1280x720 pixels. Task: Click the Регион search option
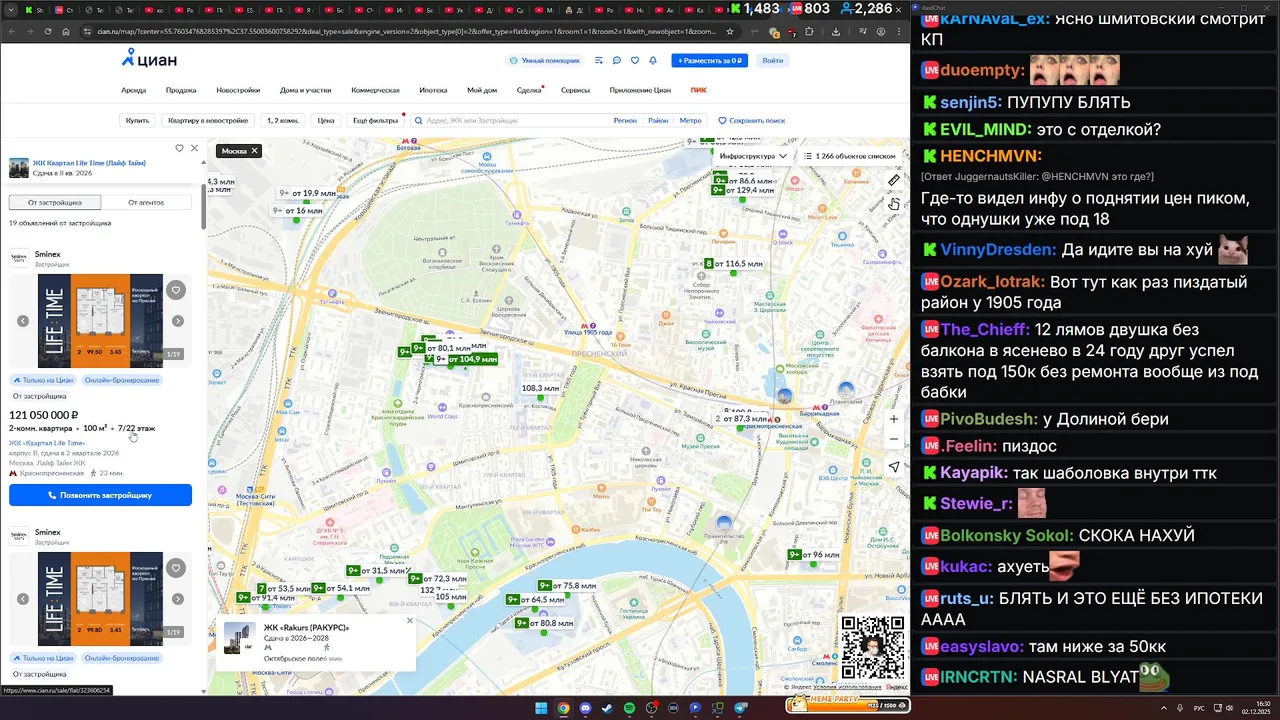[625, 120]
